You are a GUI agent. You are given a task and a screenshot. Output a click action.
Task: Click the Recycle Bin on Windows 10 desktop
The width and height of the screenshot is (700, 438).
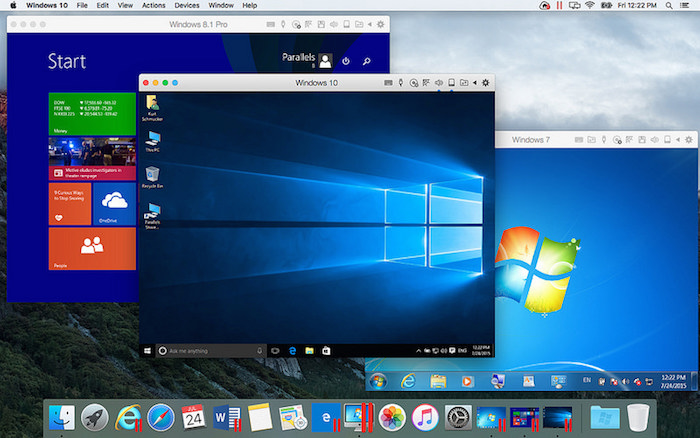pos(153,175)
